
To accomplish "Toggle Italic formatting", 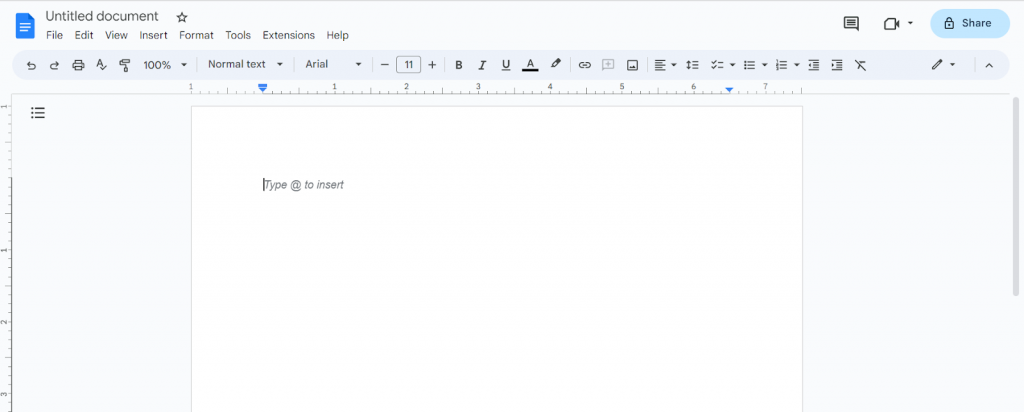I will click(x=482, y=65).
